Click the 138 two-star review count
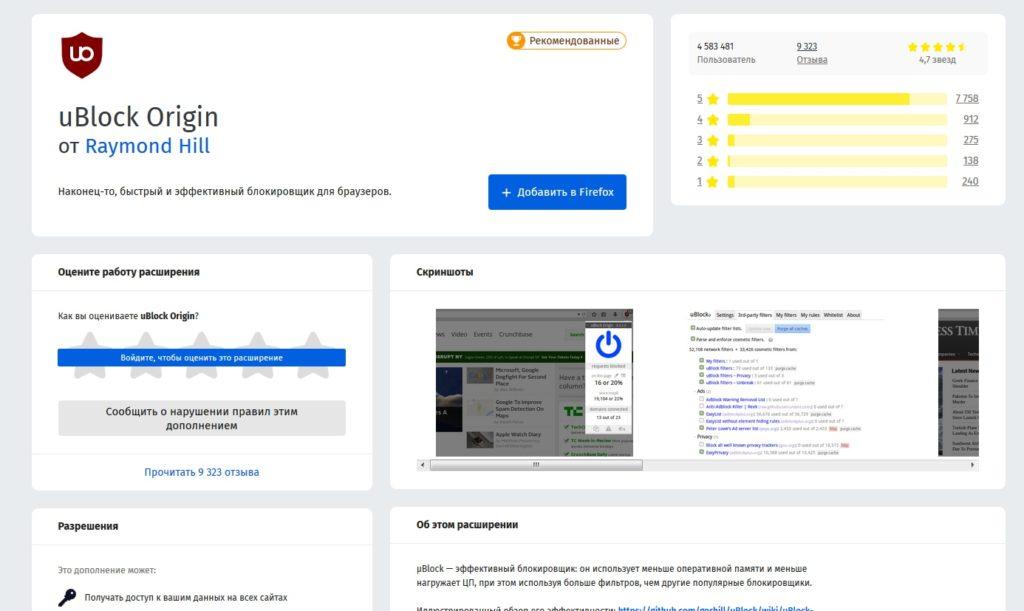The image size is (1024, 611). pos(970,161)
